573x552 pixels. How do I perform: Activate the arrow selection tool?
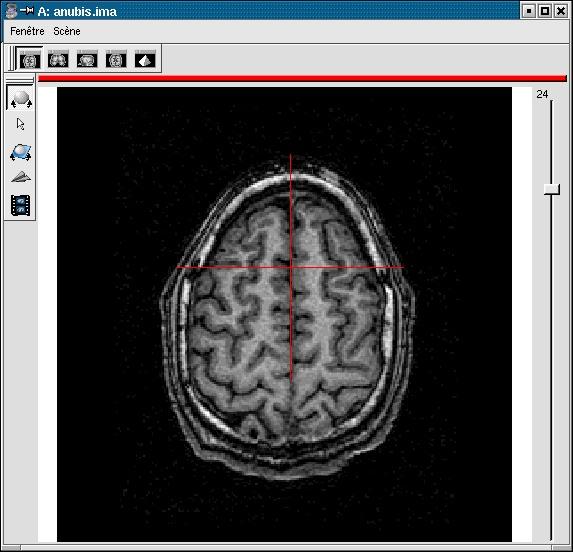(20, 124)
